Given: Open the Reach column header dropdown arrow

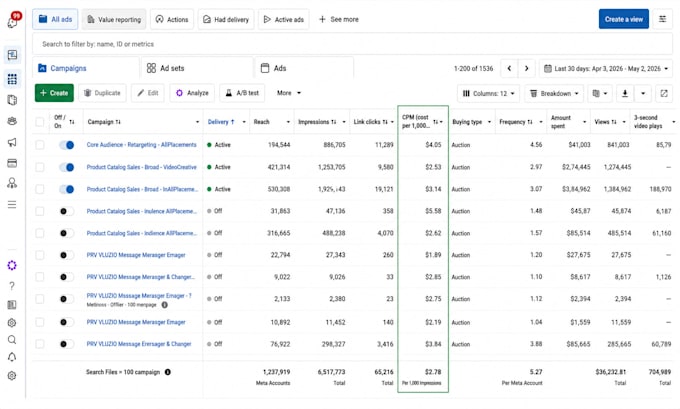Looking at the screenshot, I should [288, 122].
